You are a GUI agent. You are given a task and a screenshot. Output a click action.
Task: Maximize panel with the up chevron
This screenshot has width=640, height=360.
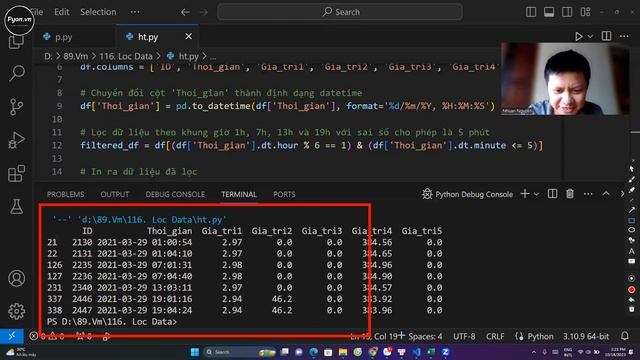(x=606, y=194)
